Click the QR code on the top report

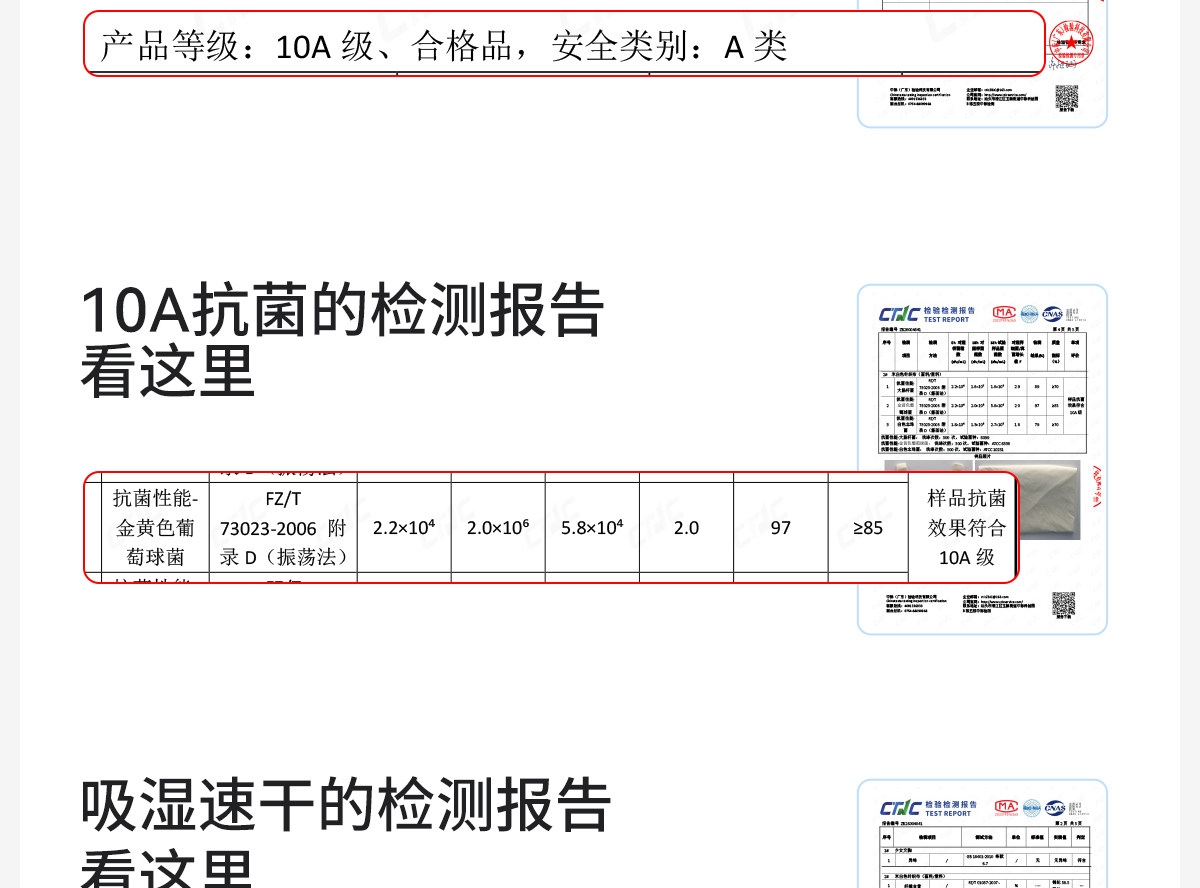click(x=1067, y=98)
